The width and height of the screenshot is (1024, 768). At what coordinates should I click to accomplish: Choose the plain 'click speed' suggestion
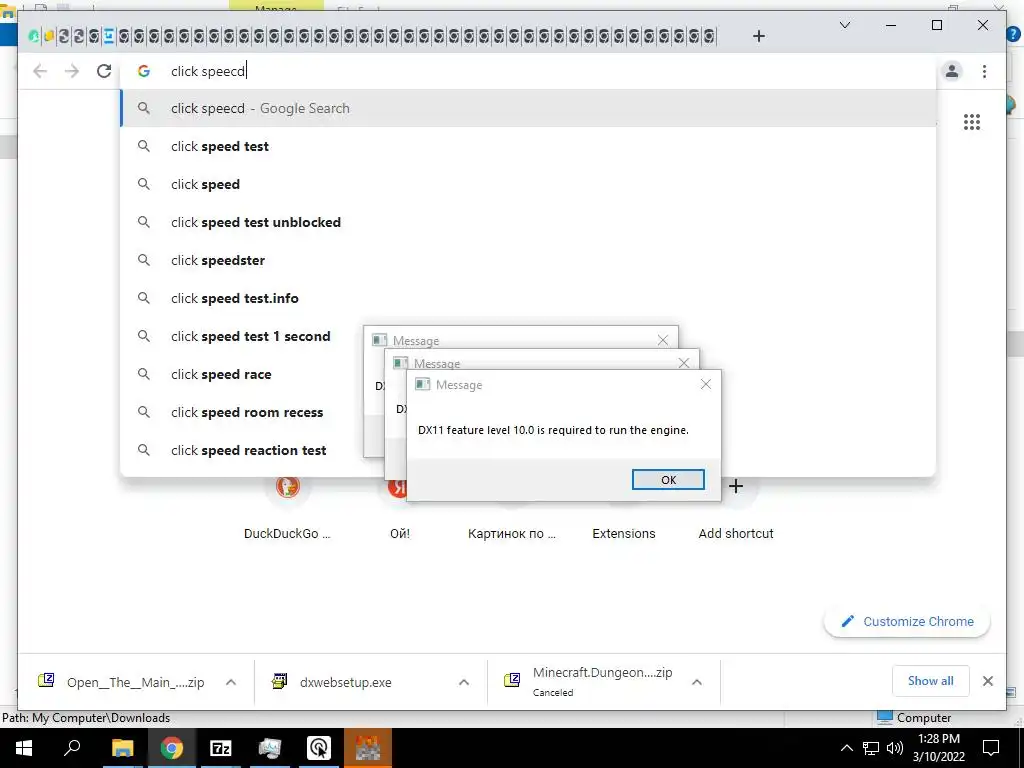click(528, 184)
